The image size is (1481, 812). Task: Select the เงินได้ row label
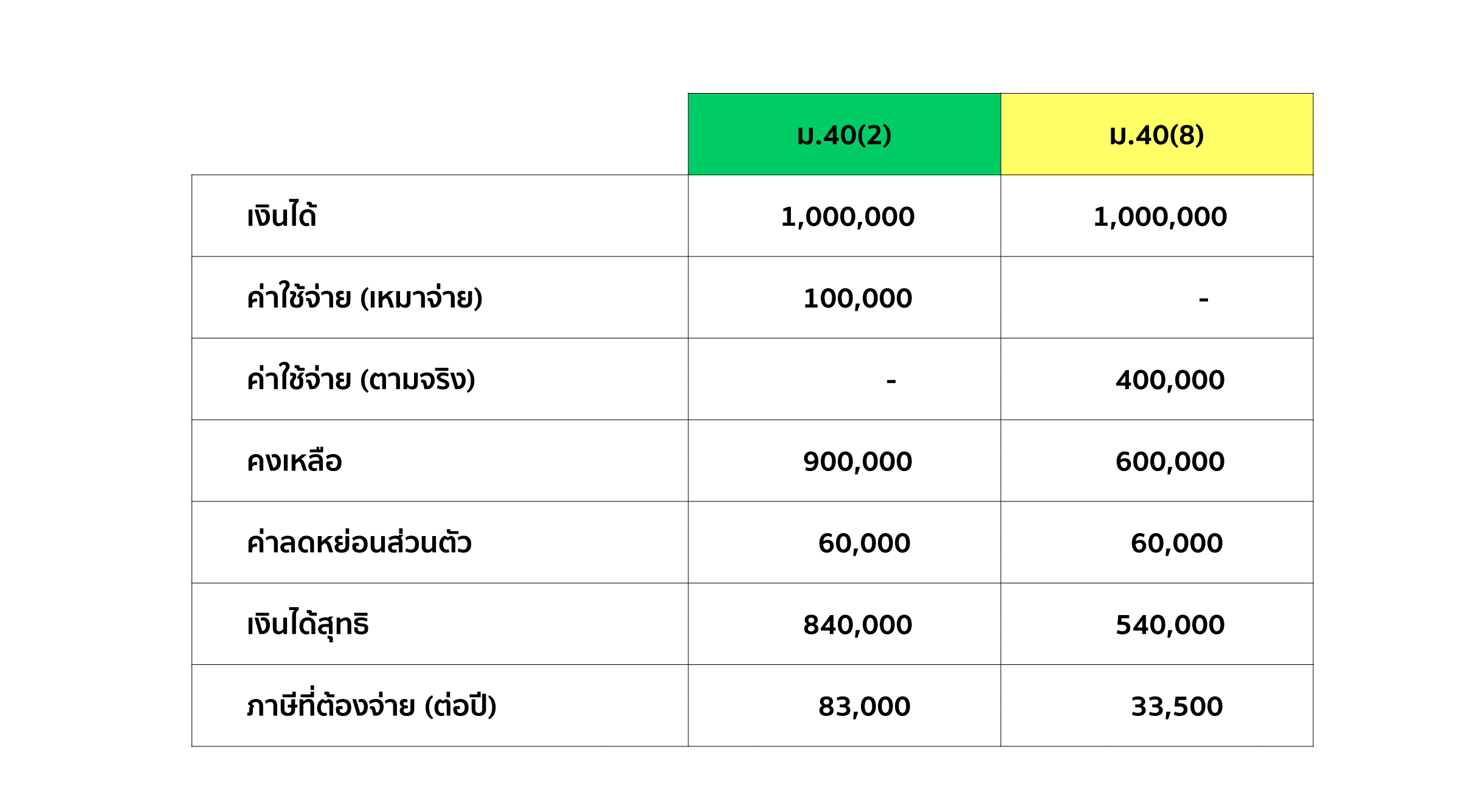pyautogui.click(x=282, y=216)
